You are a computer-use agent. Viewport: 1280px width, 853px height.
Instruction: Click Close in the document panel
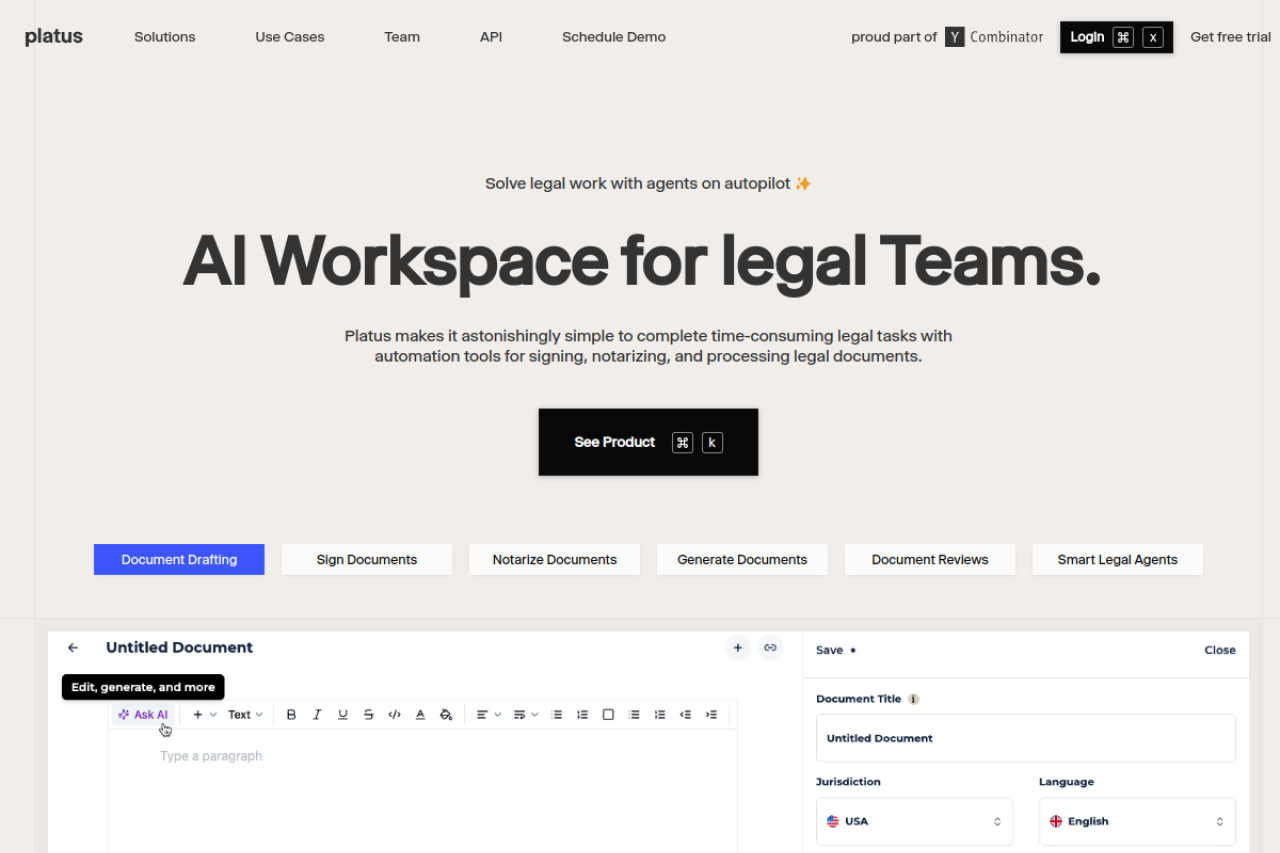pyautogui.click(x=1220, y=650)
